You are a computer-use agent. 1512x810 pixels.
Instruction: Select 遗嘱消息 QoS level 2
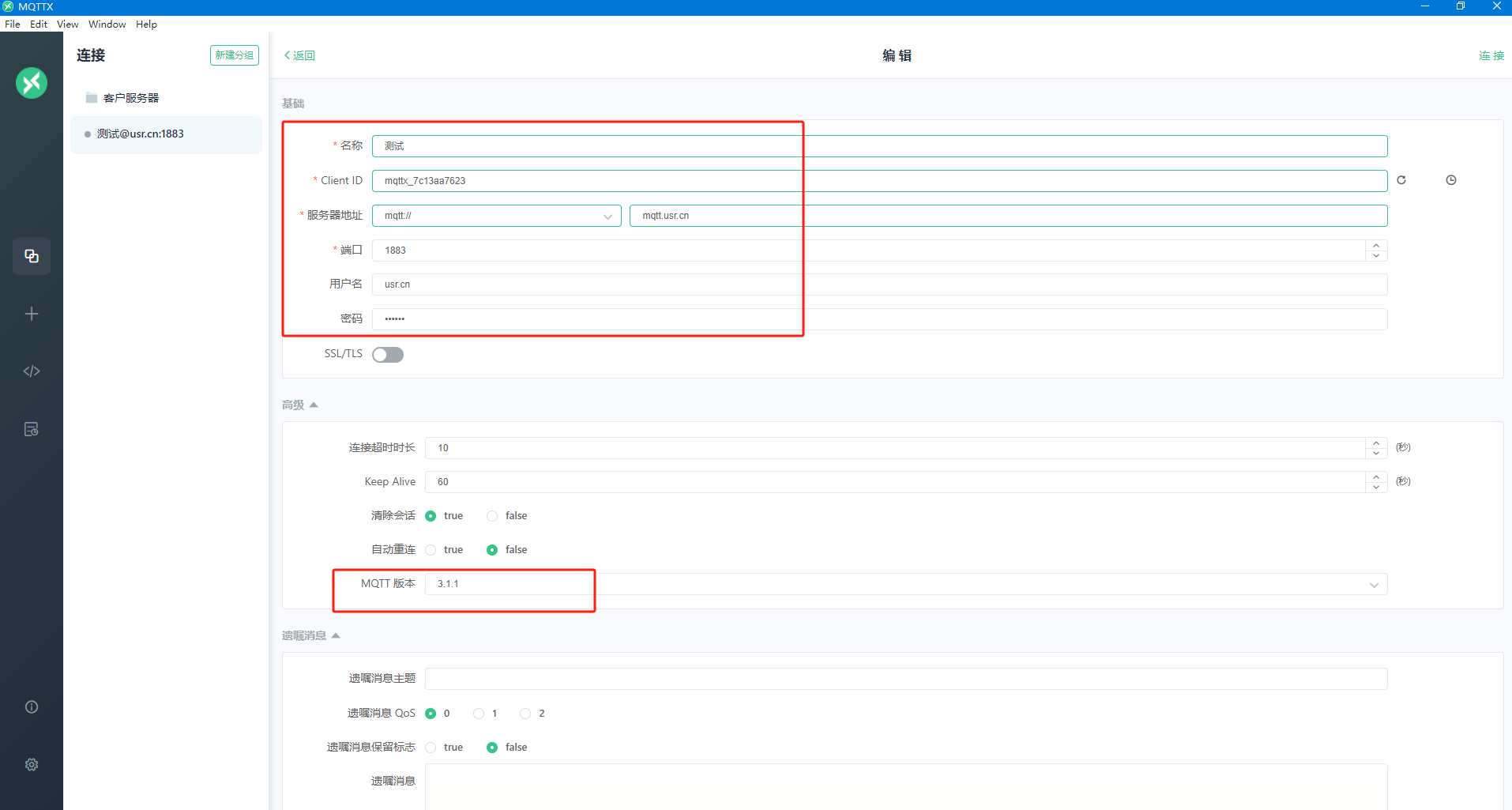tap(525, 714)
